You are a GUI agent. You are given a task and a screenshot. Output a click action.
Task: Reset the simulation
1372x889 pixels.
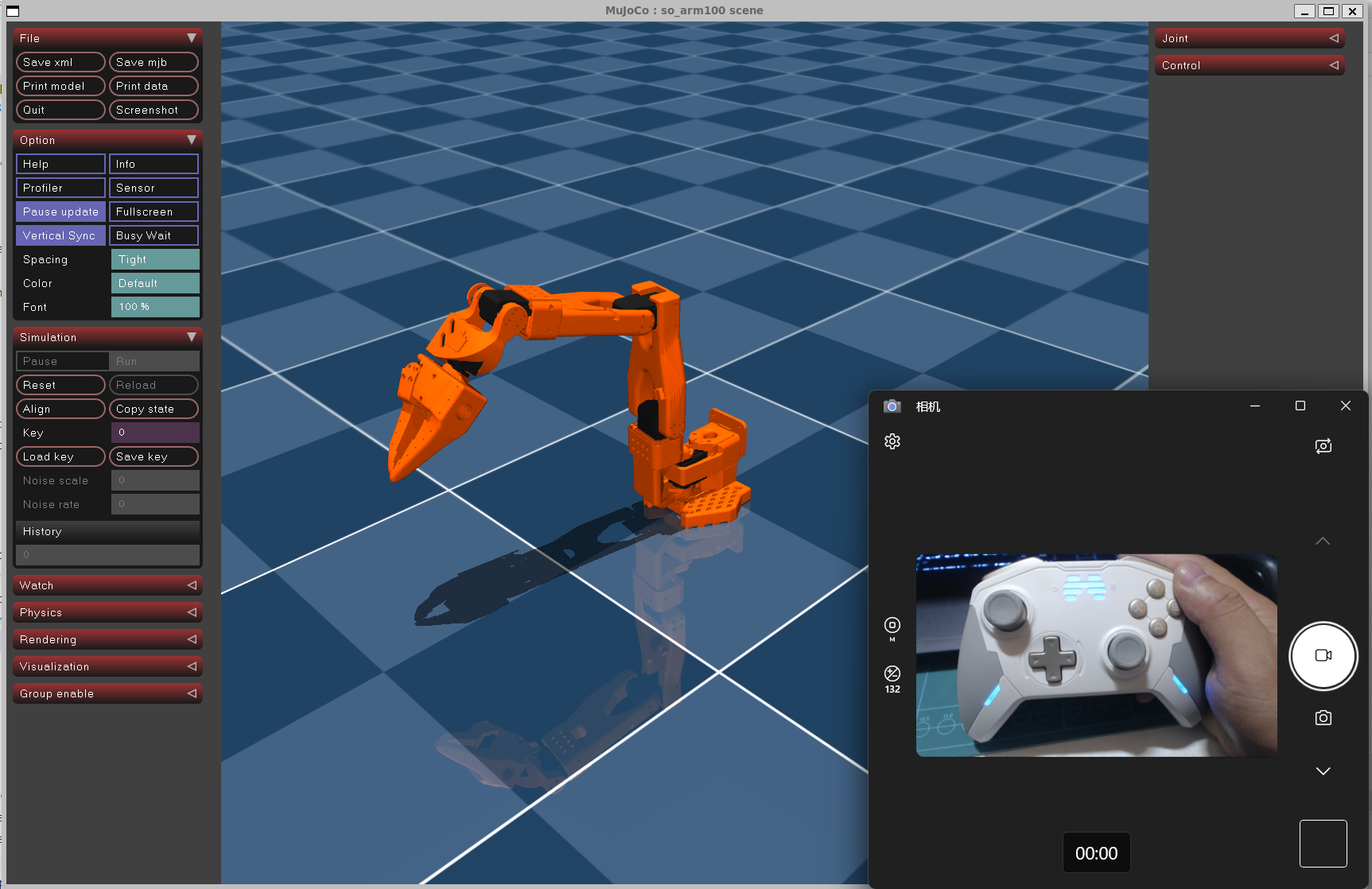click(x=60, y=385)
